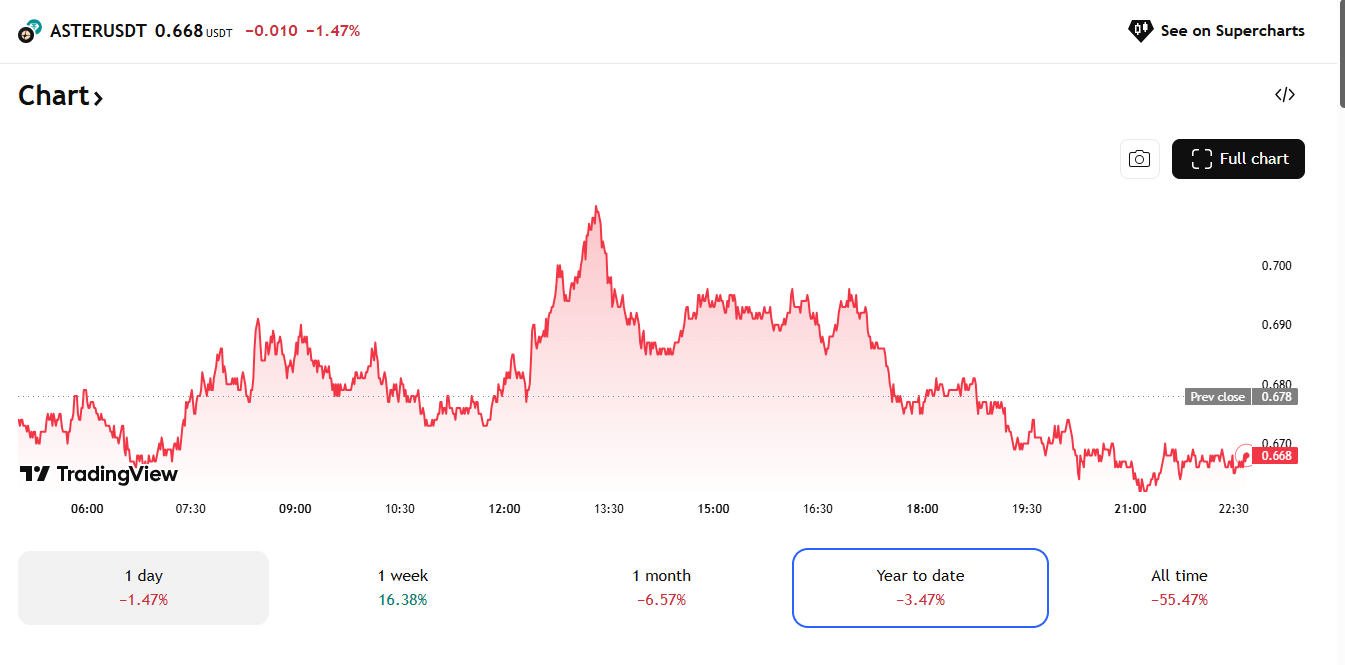Click the Prev close price label

[1217, 397]
